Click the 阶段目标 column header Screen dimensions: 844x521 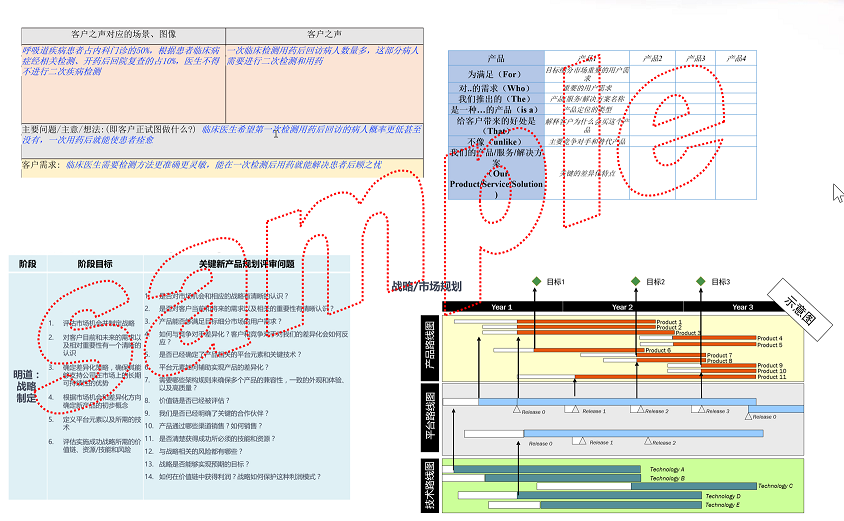pos(95,264)
